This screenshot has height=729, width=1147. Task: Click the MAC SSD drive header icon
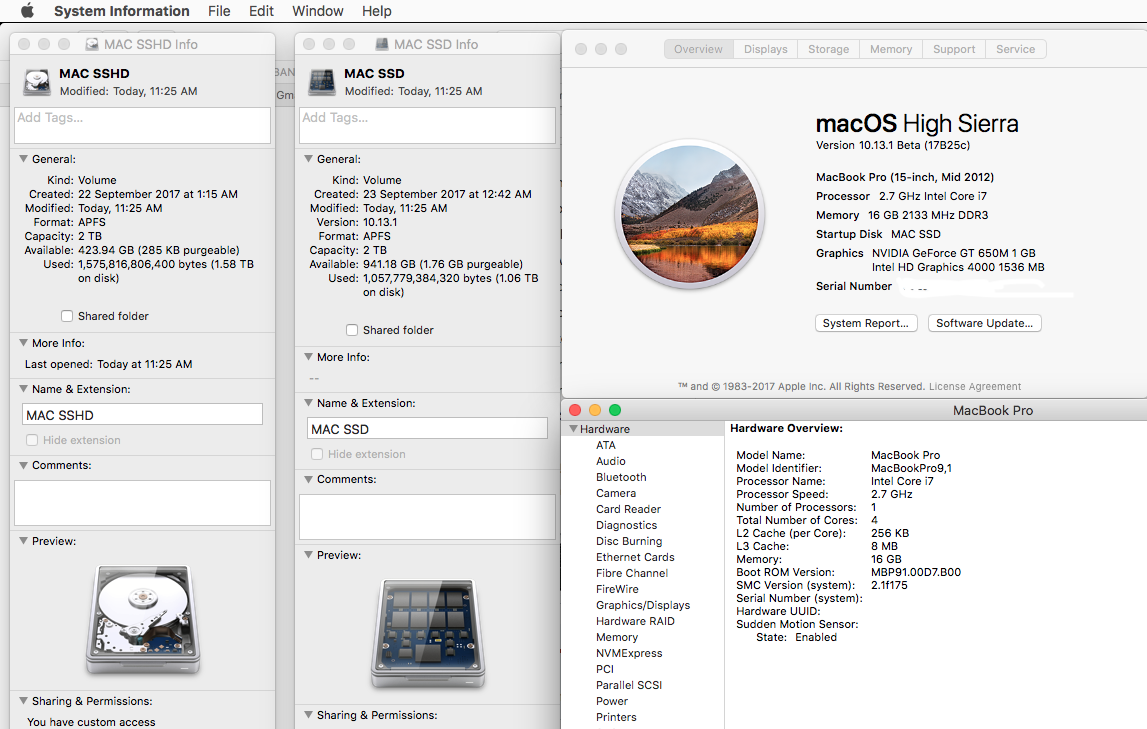coord(322,82)
